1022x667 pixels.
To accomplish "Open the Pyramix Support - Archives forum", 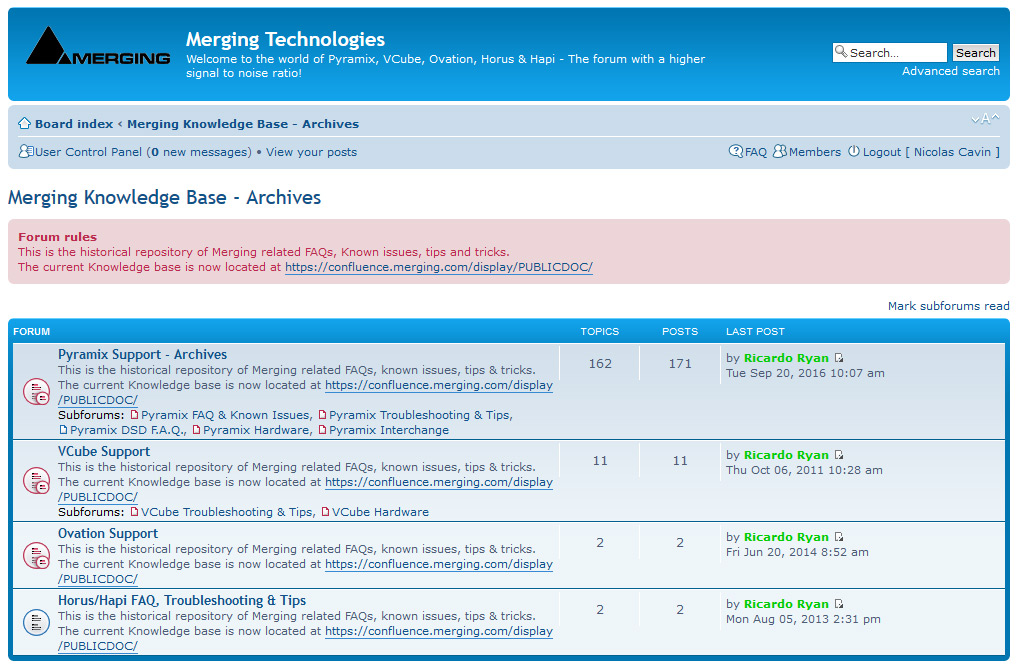I will (142, 354).
